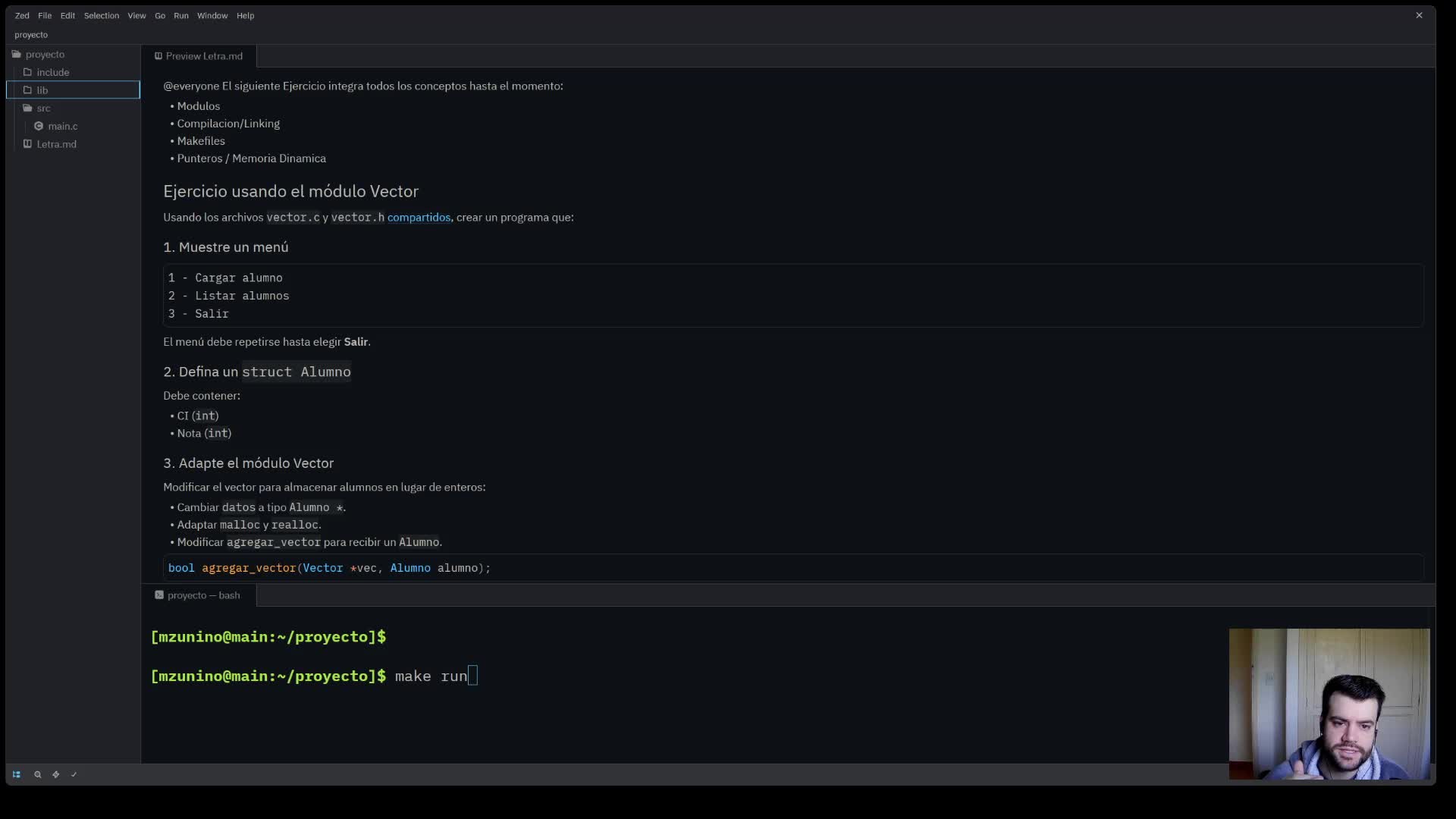Click the '1. Muestre un menú' heading
This screenshot has height=819, width=1456.
pyautogui.click(x=225, y=247)
